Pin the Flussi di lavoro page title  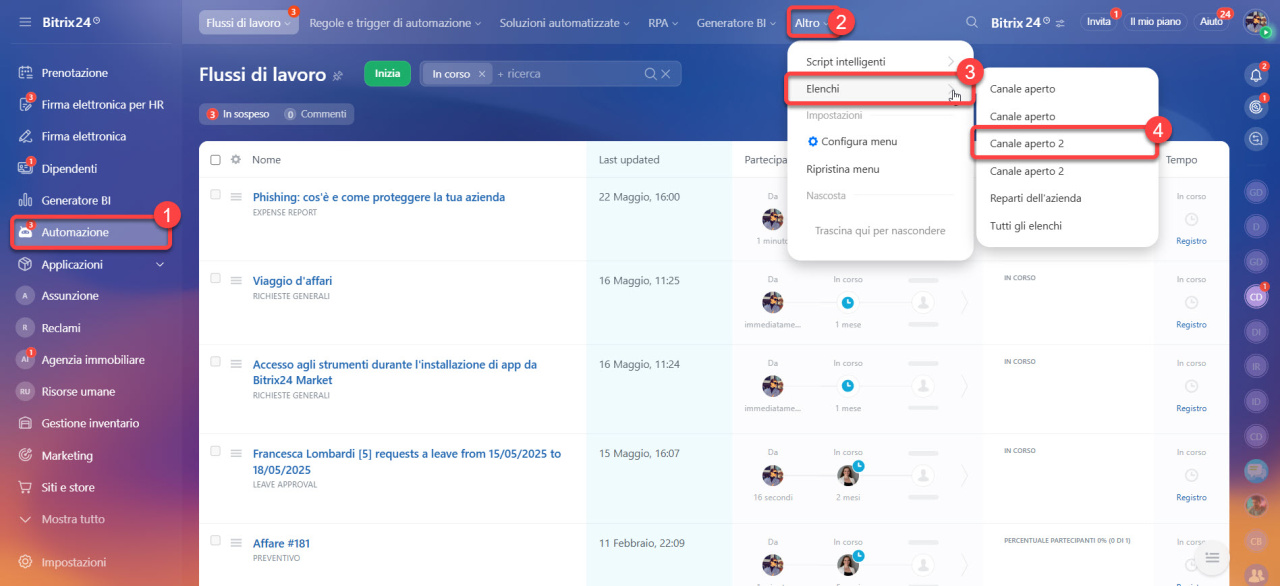point(338,75)
